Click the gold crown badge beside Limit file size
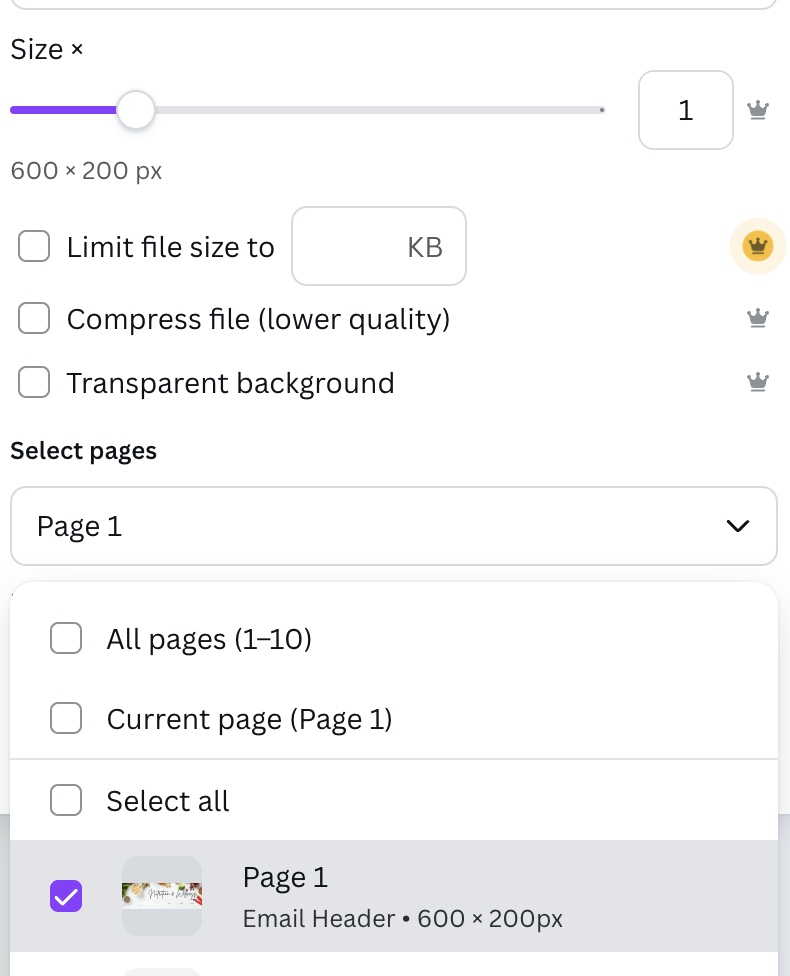790x976 pixels. (758, 246)
